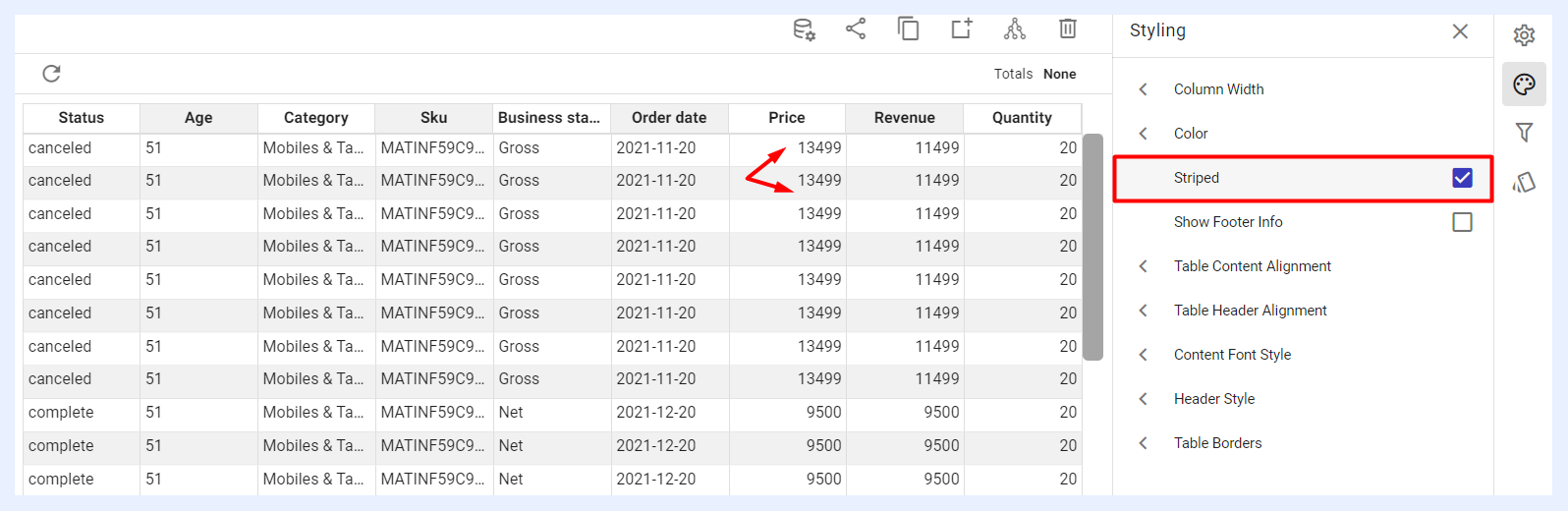
Task: Click the 'Styling' panel title
Action: pos(1157,30)
